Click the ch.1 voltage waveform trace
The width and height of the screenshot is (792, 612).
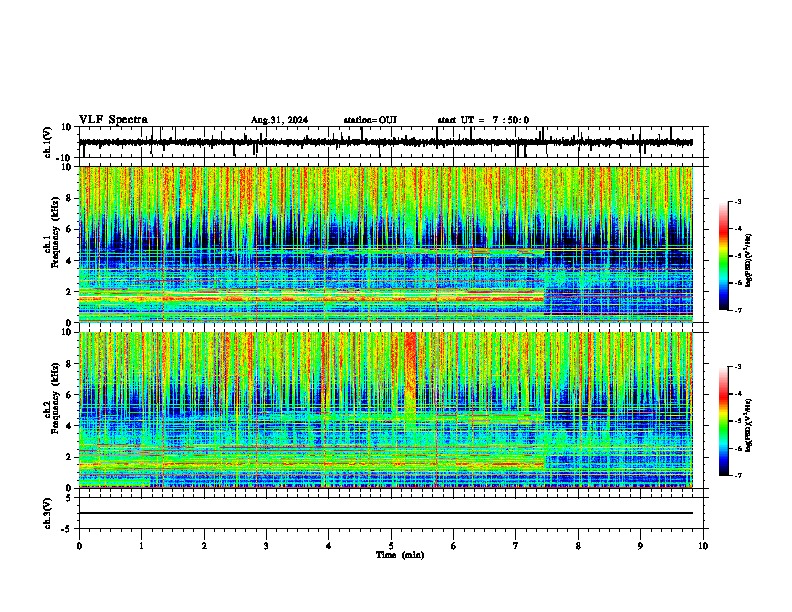click(385, 142)
